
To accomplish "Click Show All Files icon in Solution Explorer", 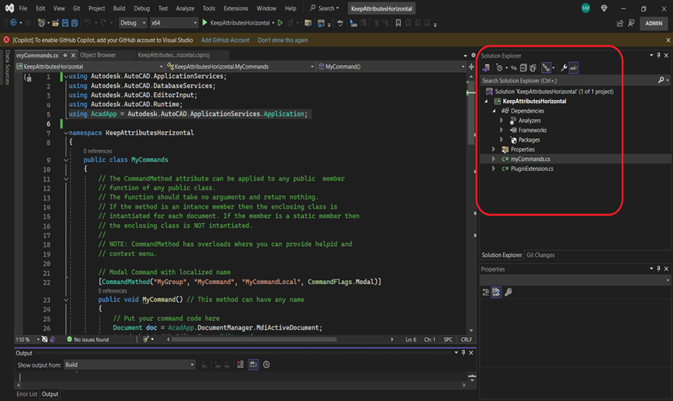I will pyautogui.click(x=533, y=67).
